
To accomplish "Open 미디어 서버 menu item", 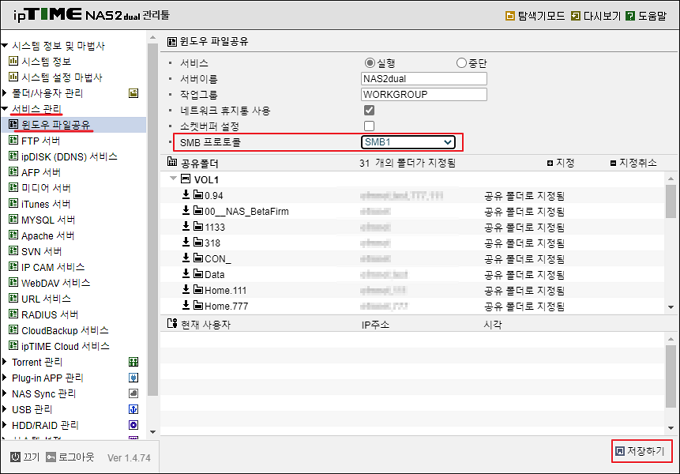I will [x=46, y=188].
